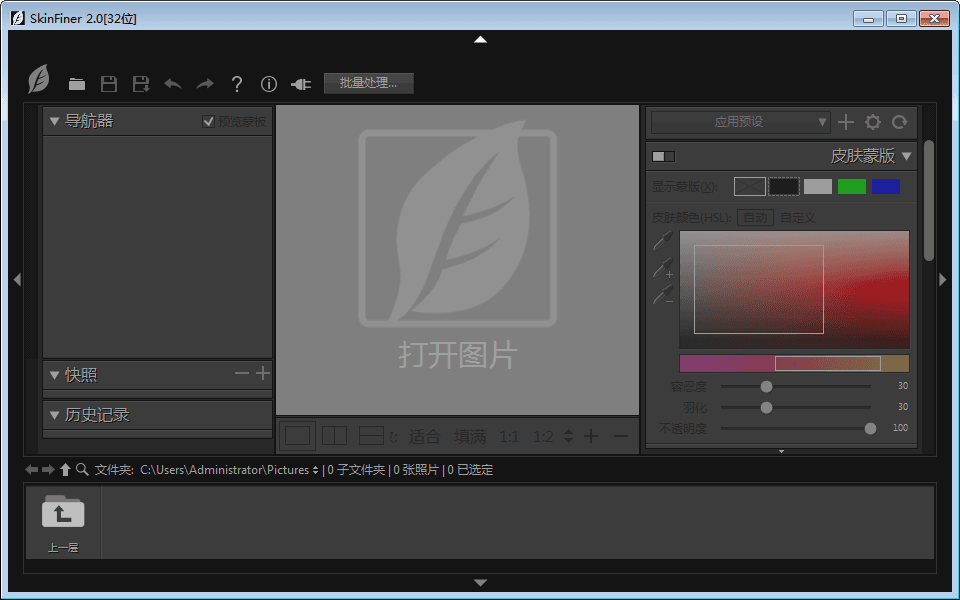
Task: Select the no-mask crossed display swatch
Action: coord(749,186)
